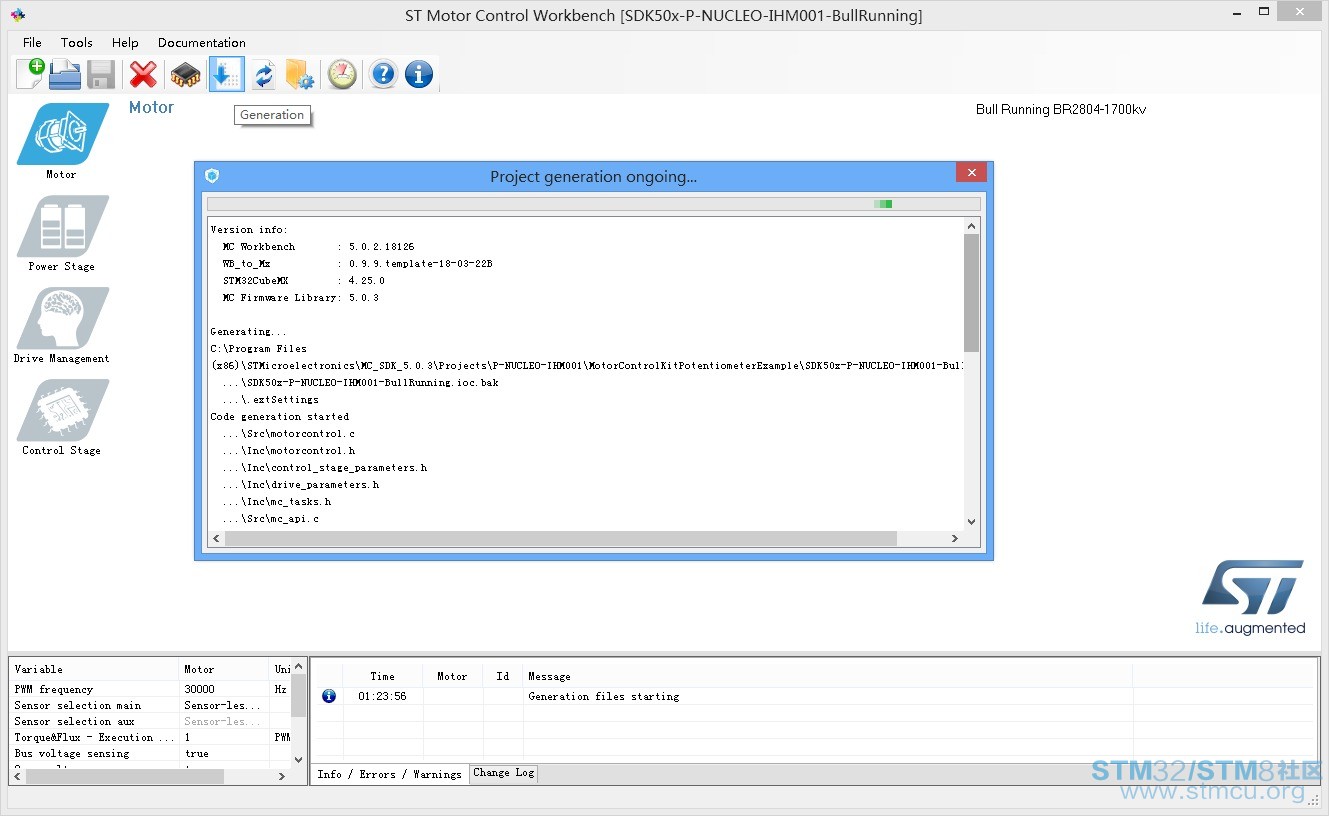Switch to the Change Log tab

pyautogui.click(x=504, y=773)
